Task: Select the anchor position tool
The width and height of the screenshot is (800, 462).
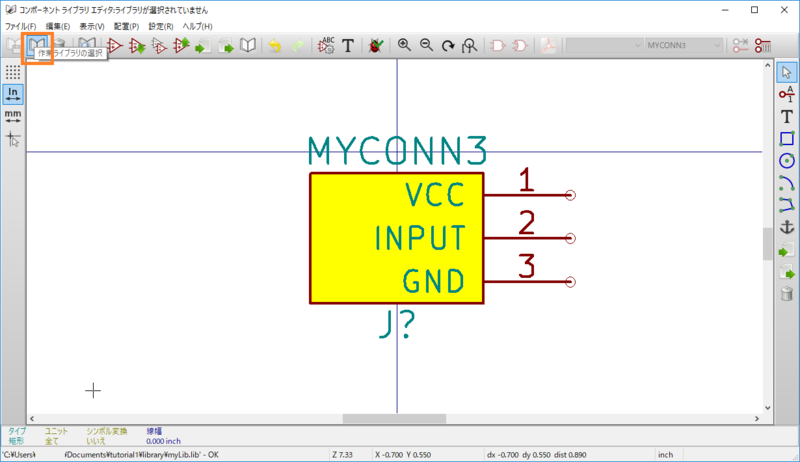Action: [x=786, y=227]
